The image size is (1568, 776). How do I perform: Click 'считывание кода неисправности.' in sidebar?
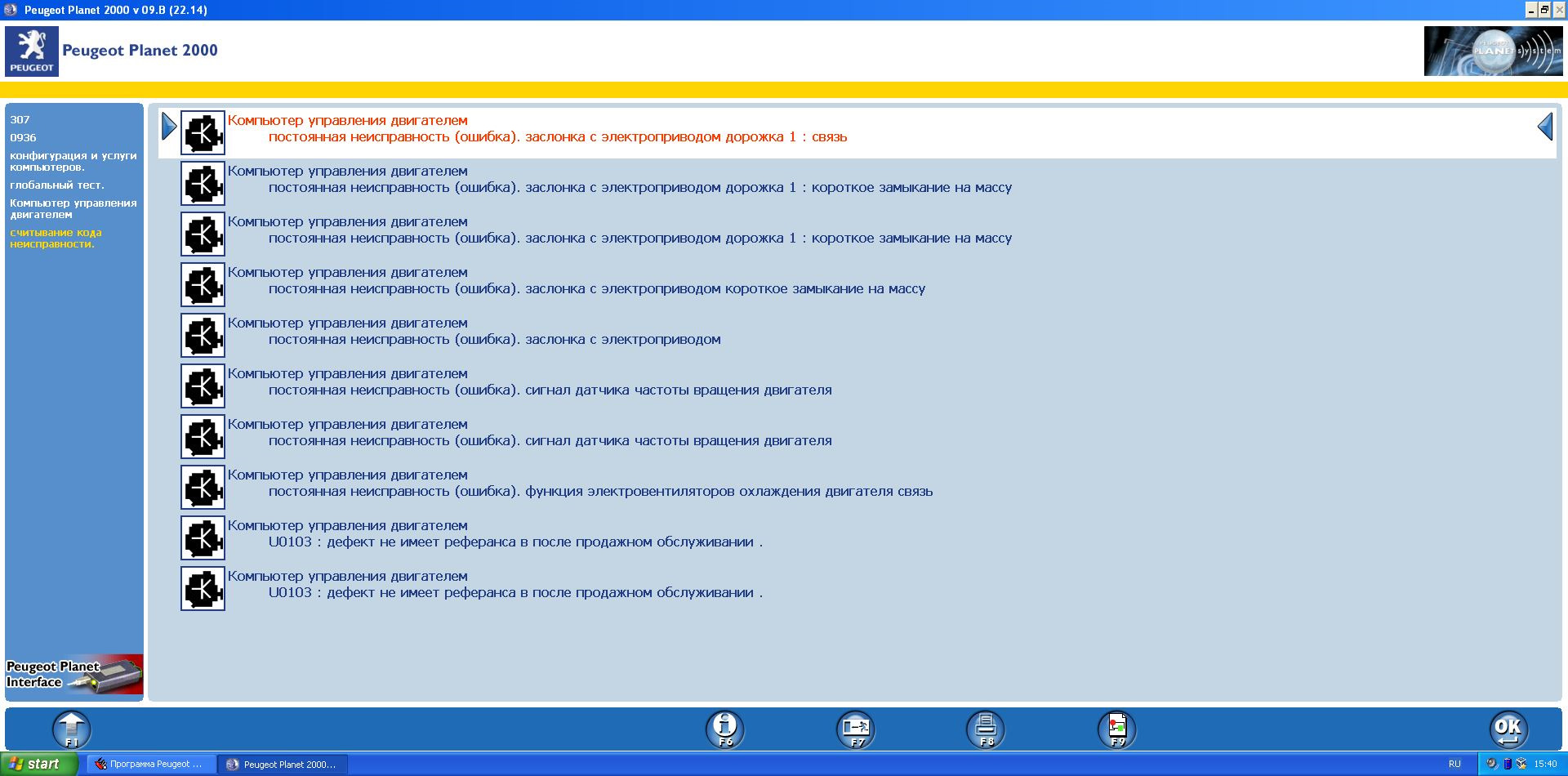click(x=56, y=238)
